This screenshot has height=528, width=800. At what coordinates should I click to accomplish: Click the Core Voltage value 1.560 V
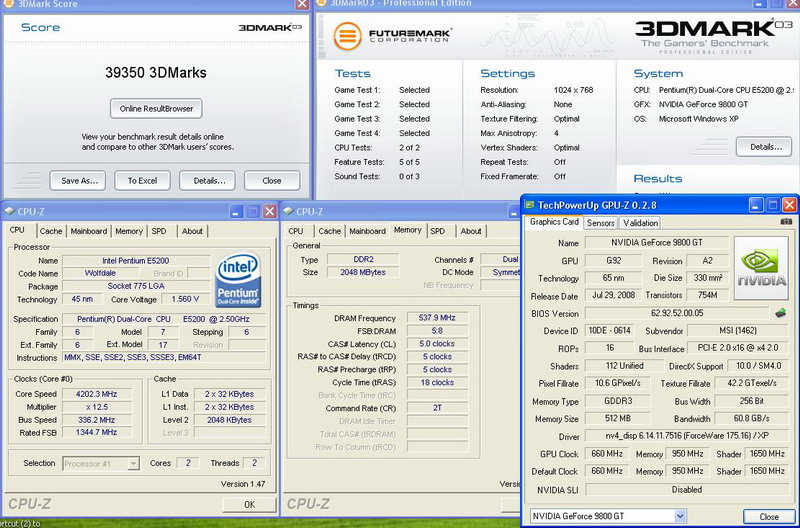[185, 299]
